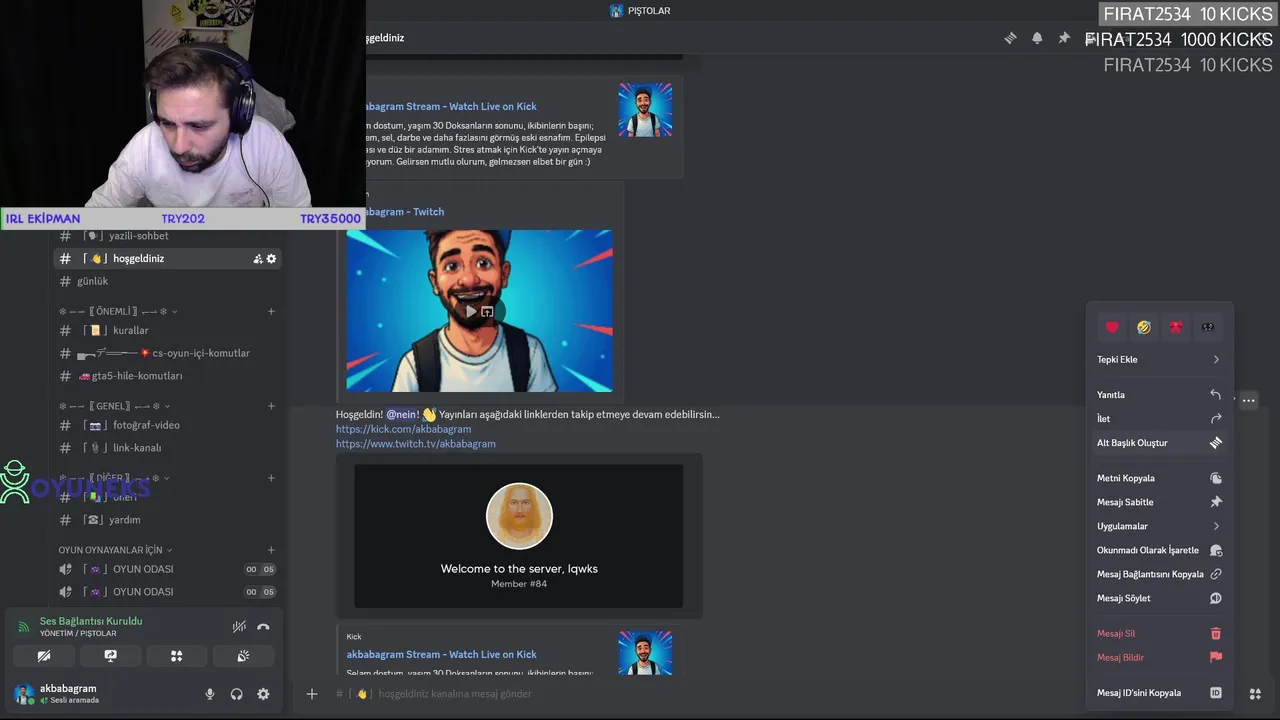Image resolution: width=1280 pixels, height=720 pixels.
Task: Choose Okunmadı Olarak İşaretle
Action: click(1159, 550)
